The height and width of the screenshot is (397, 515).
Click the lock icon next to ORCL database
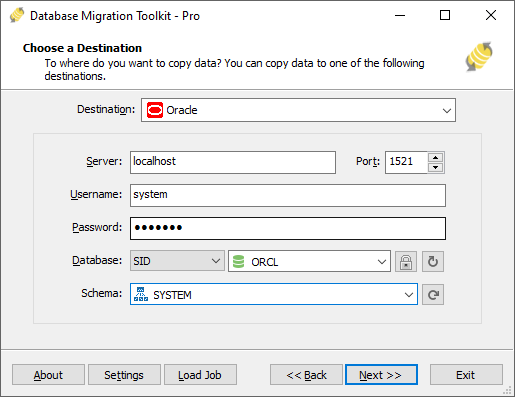point(406,262)
